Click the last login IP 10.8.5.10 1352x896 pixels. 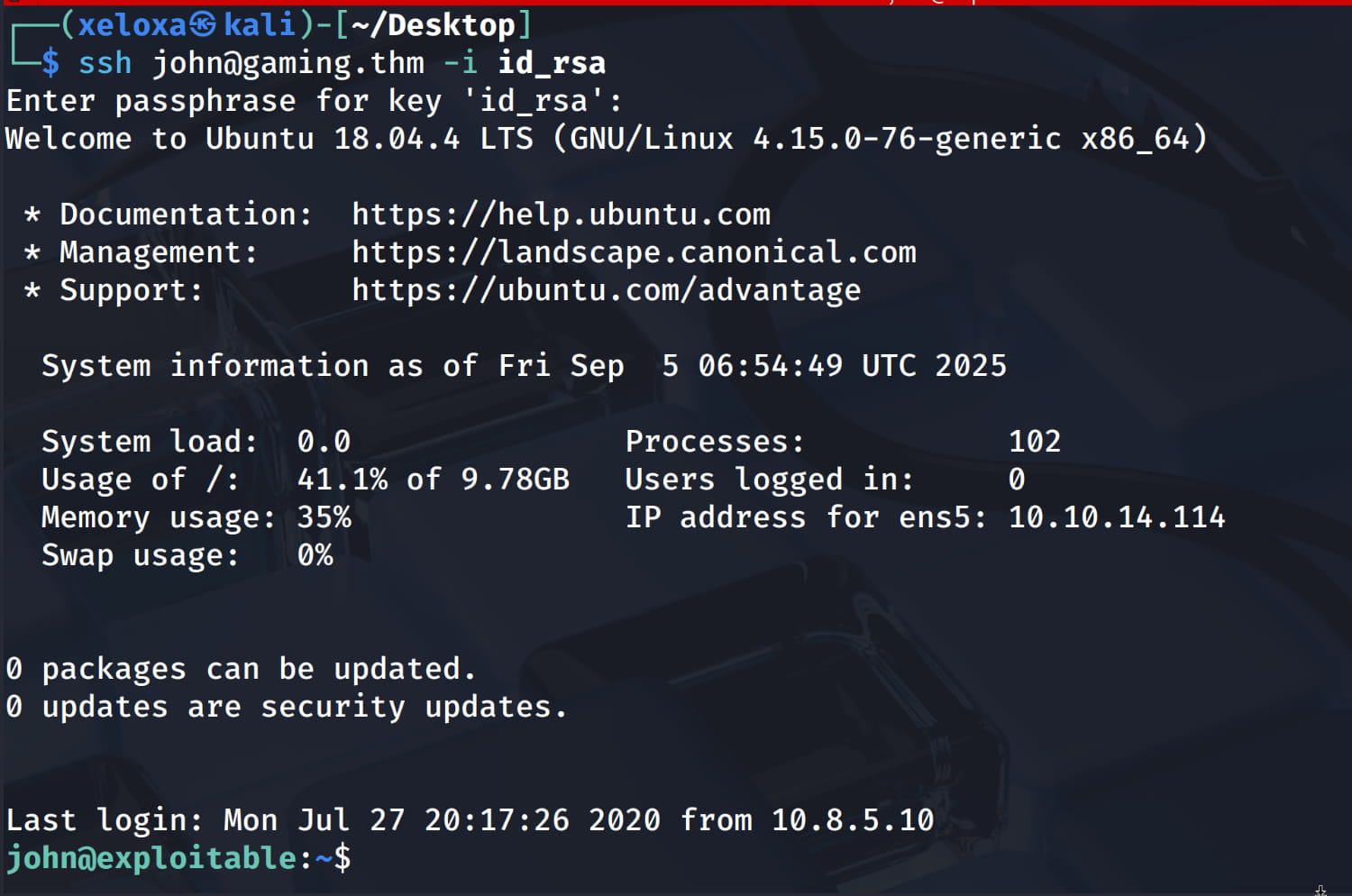tap(852, 820)
